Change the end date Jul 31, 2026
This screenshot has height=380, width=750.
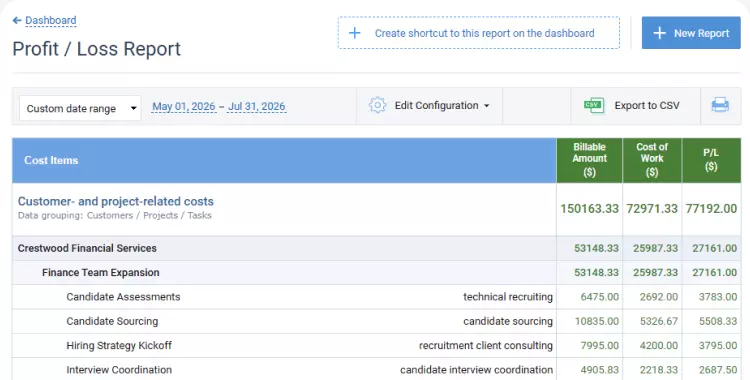tap(257, 106)
